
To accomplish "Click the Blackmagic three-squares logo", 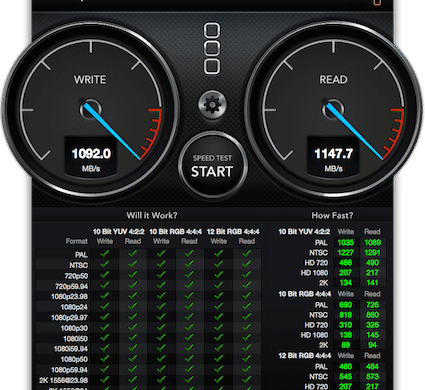I will (212, 48).
